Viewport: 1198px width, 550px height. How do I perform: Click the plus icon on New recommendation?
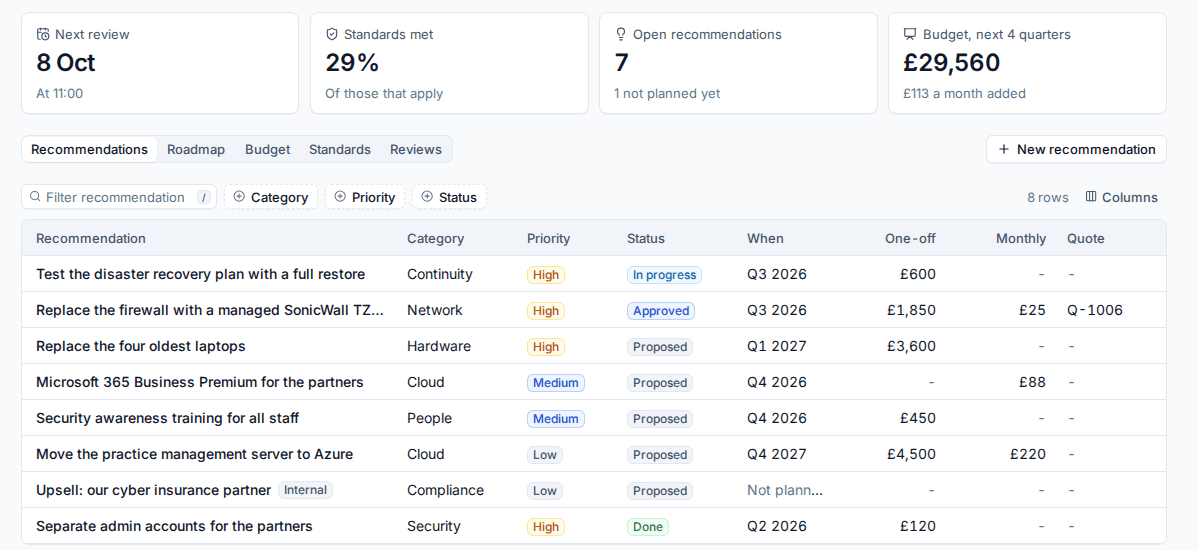[x=1004, y=150]
